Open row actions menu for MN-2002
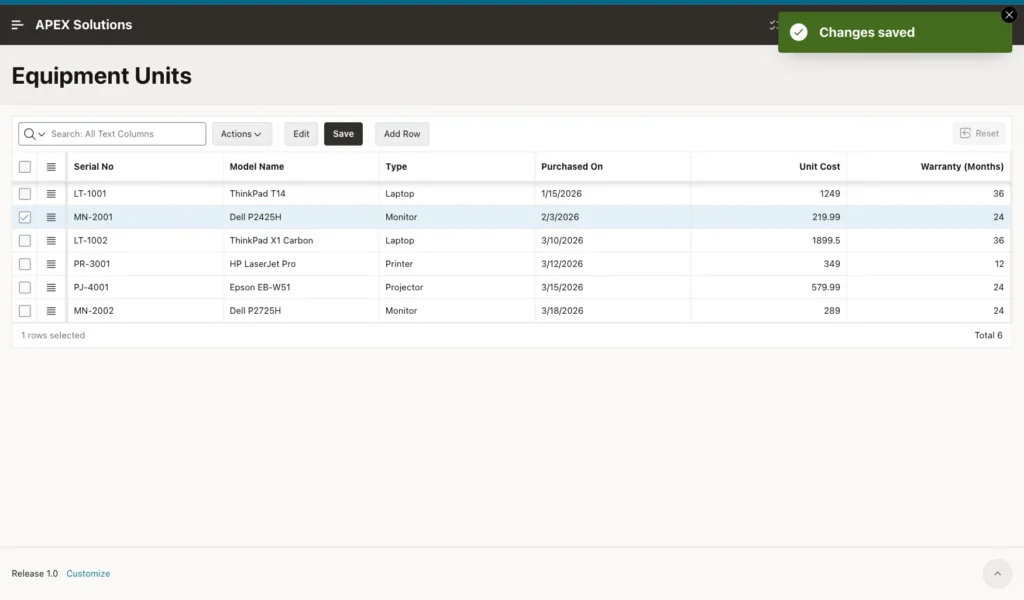 (x=51, y=311)
